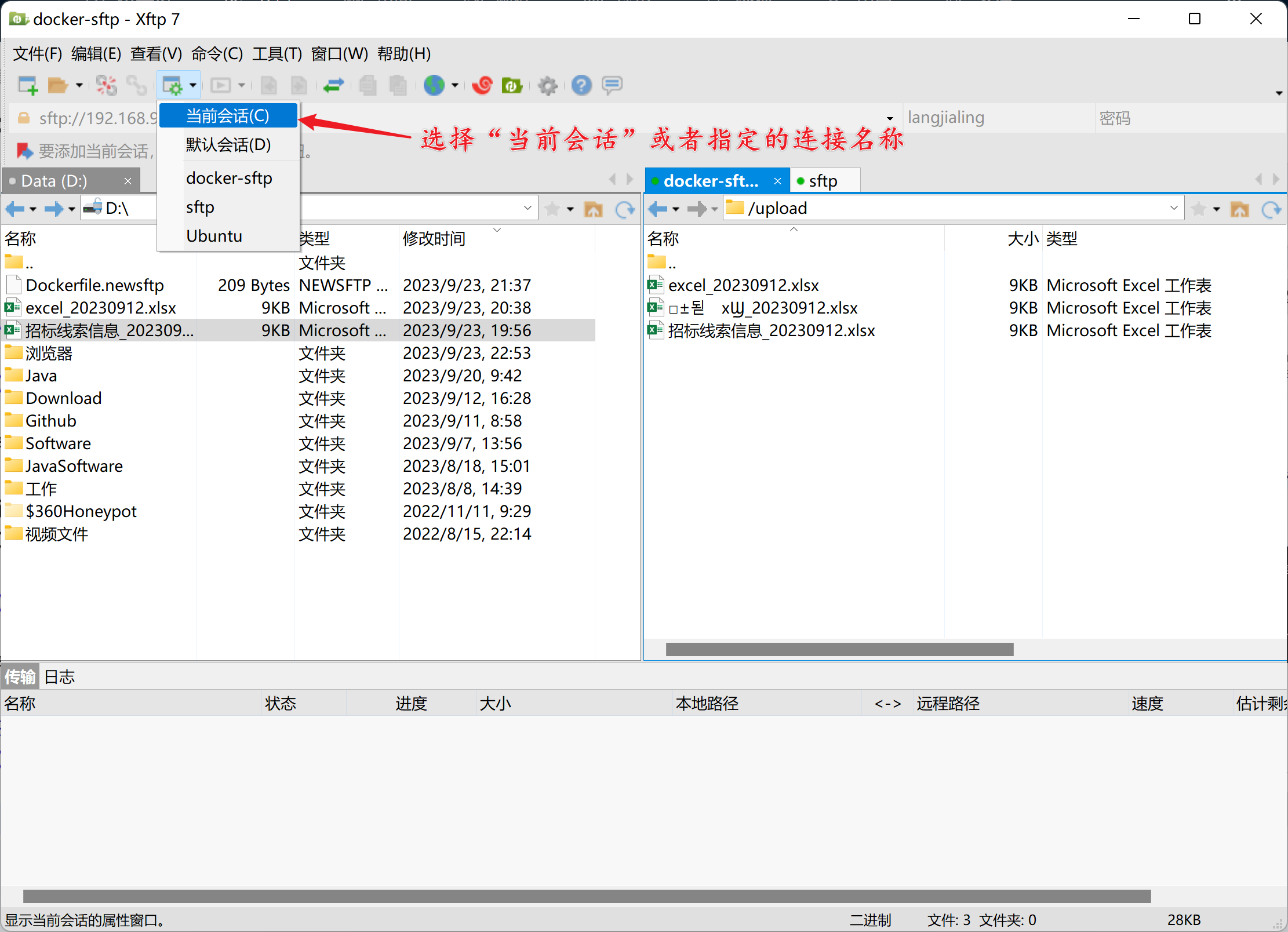Image resolution: width=1288 pixels, height=932 pixels.
Task: Click the chat feedback bubble icon
Action: coord(612,86)
